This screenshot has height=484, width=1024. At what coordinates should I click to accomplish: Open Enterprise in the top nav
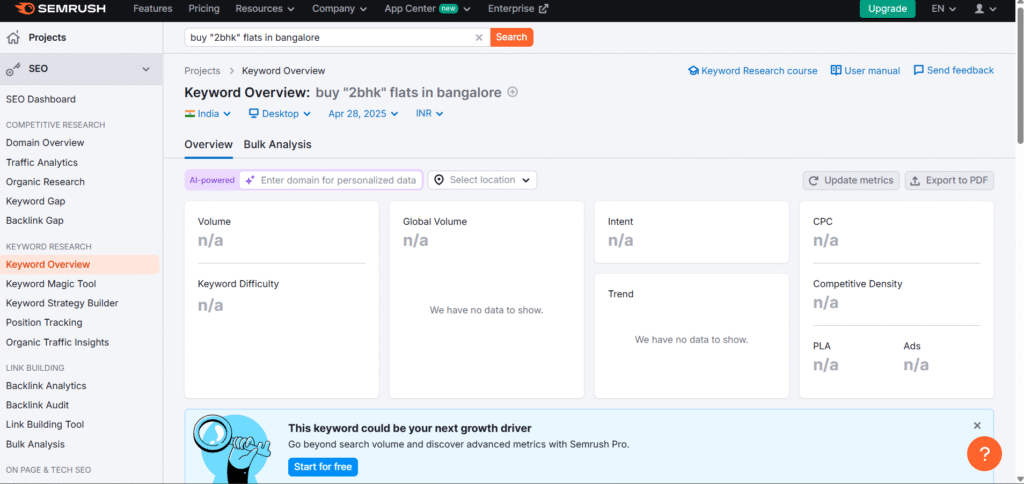[x=519, y=9]
